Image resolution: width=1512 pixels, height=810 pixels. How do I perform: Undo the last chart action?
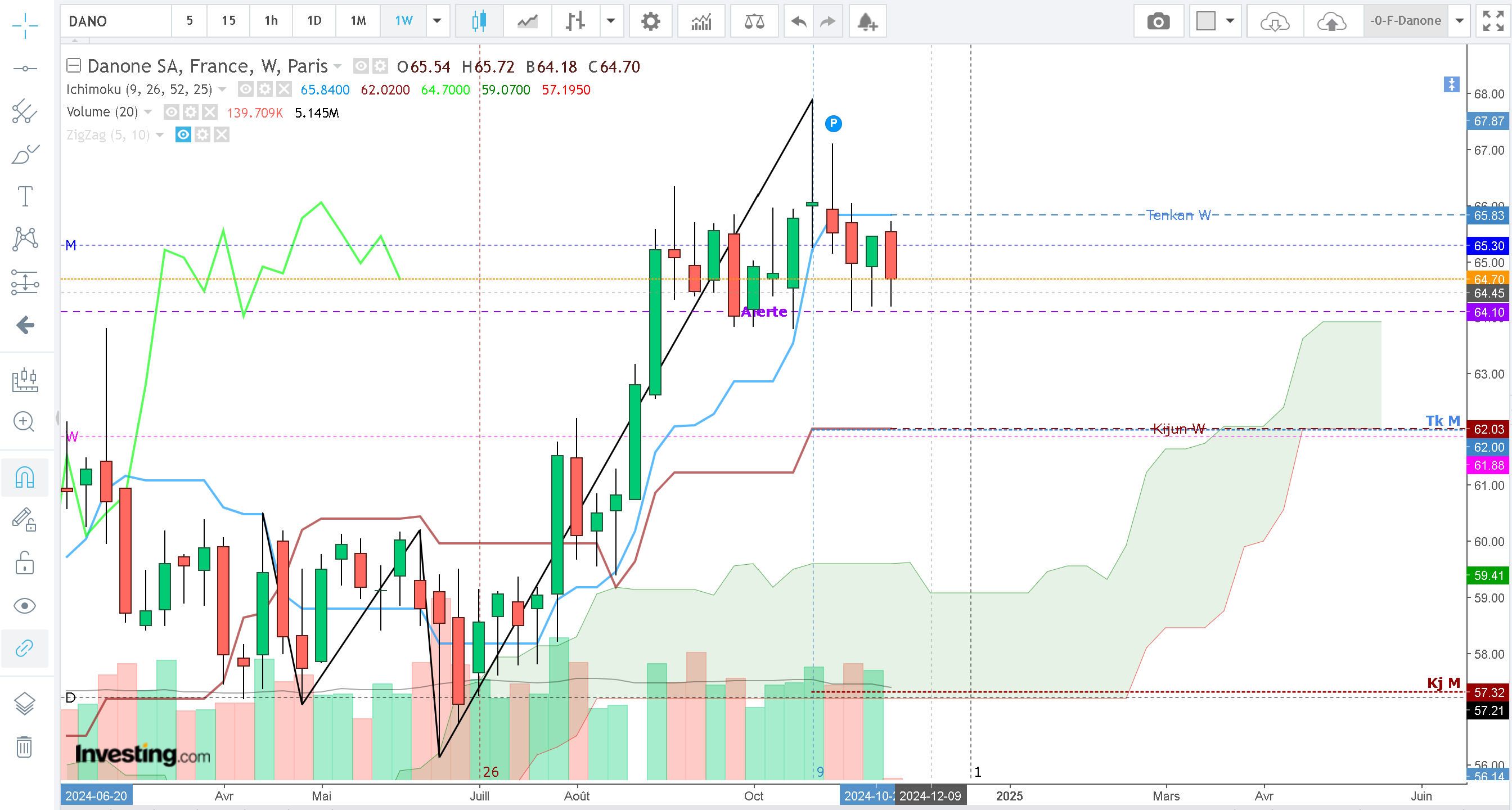(798, 21)
